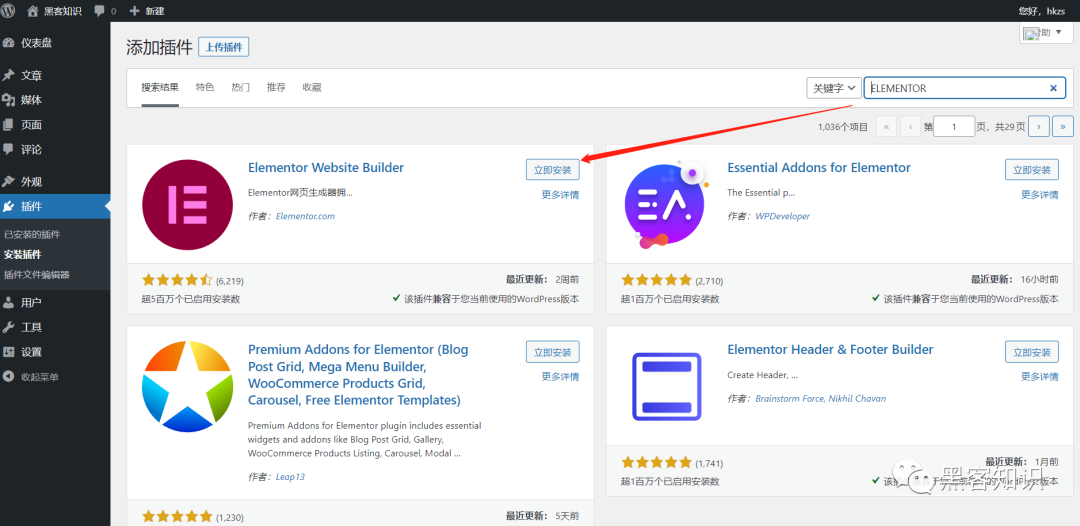Click the 插件 plug icon
1080x526 pixels.
pos(9,206)
